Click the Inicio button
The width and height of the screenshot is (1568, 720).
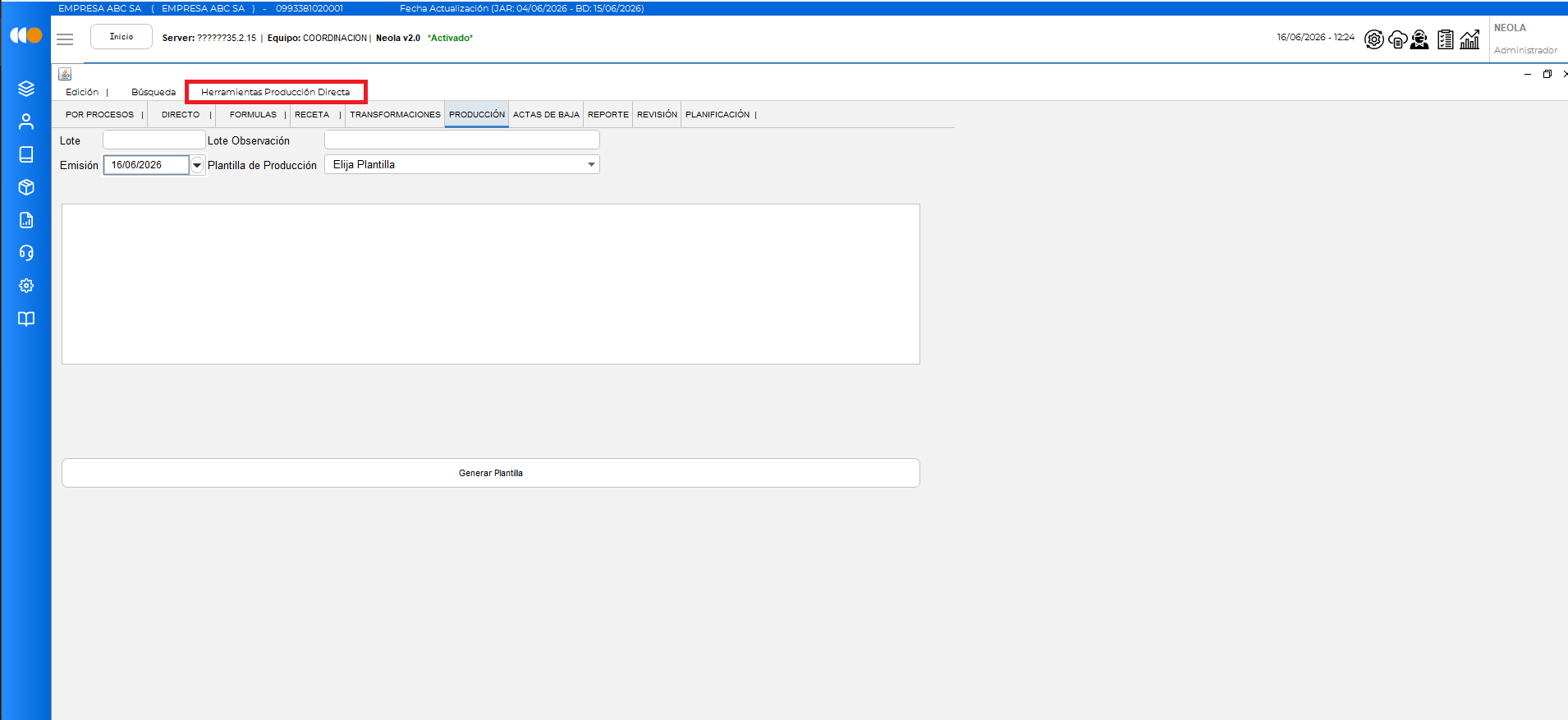121,37
